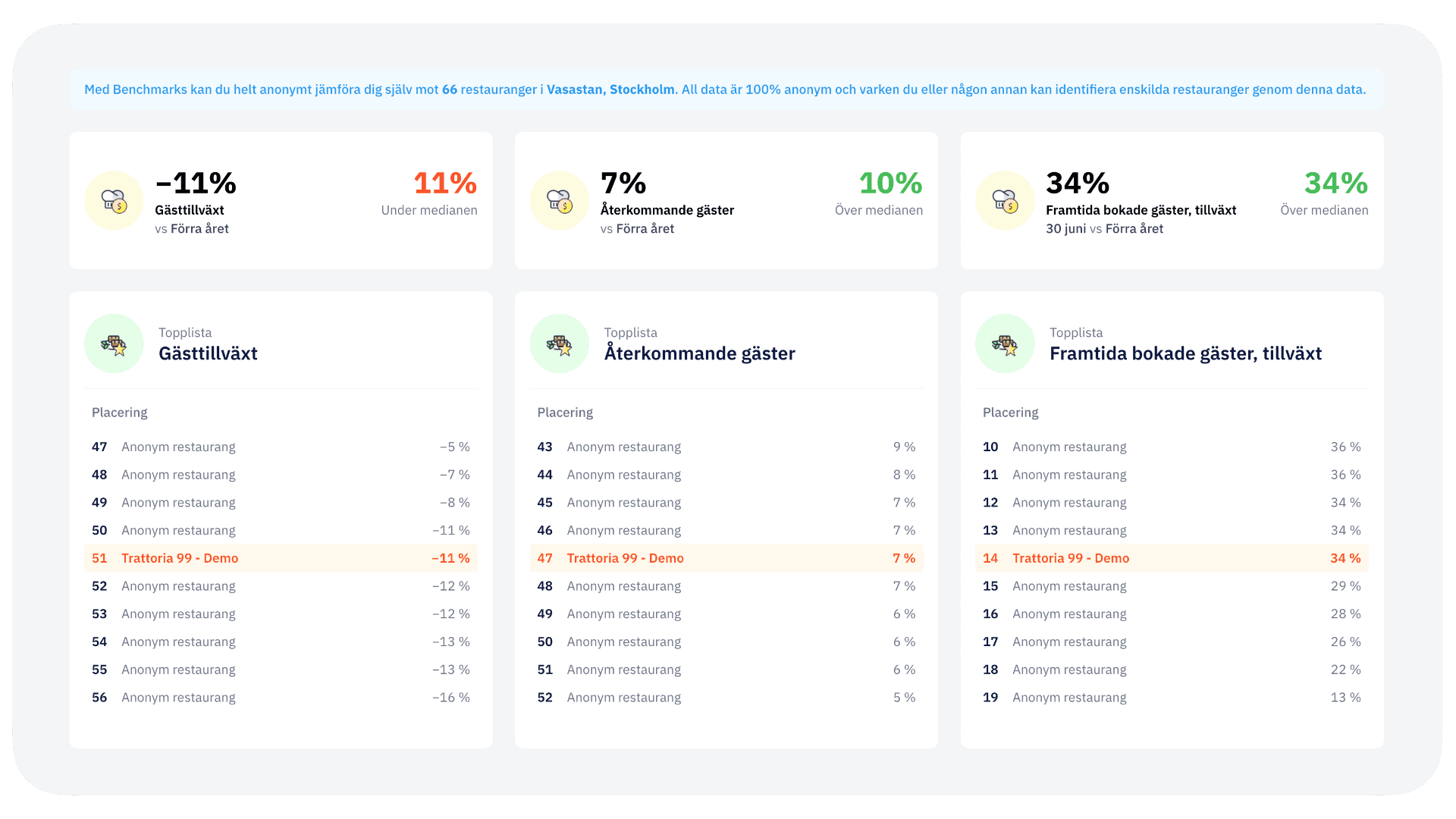The image size is (1456, 819).
Task: Click the 11% Under medianen value
Action: pyautogui.click(x=445, y=184)
